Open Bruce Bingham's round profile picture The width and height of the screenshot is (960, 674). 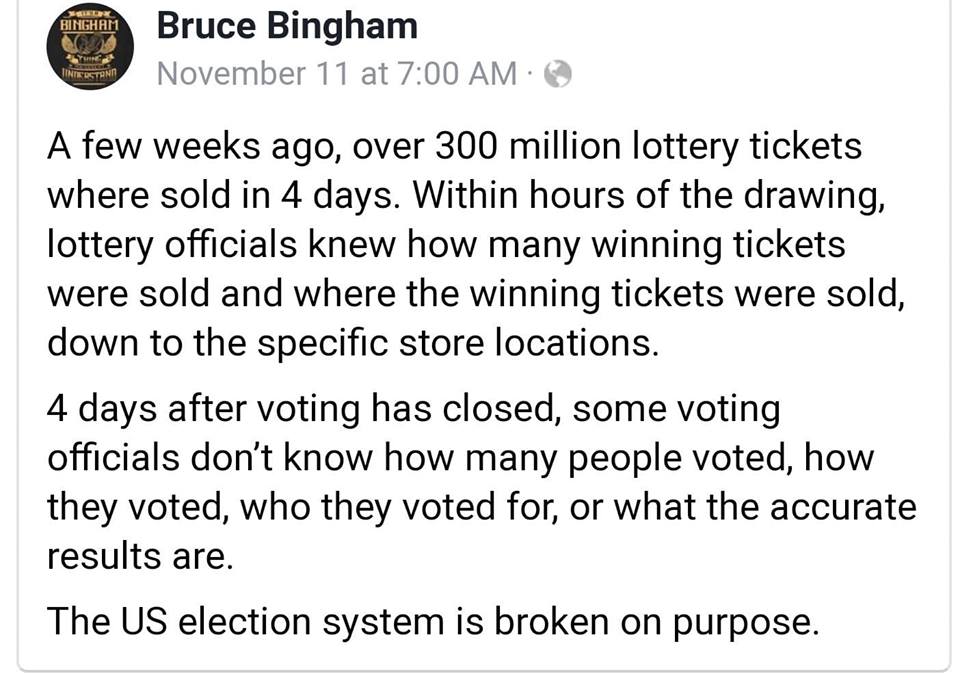pos(90,46)
